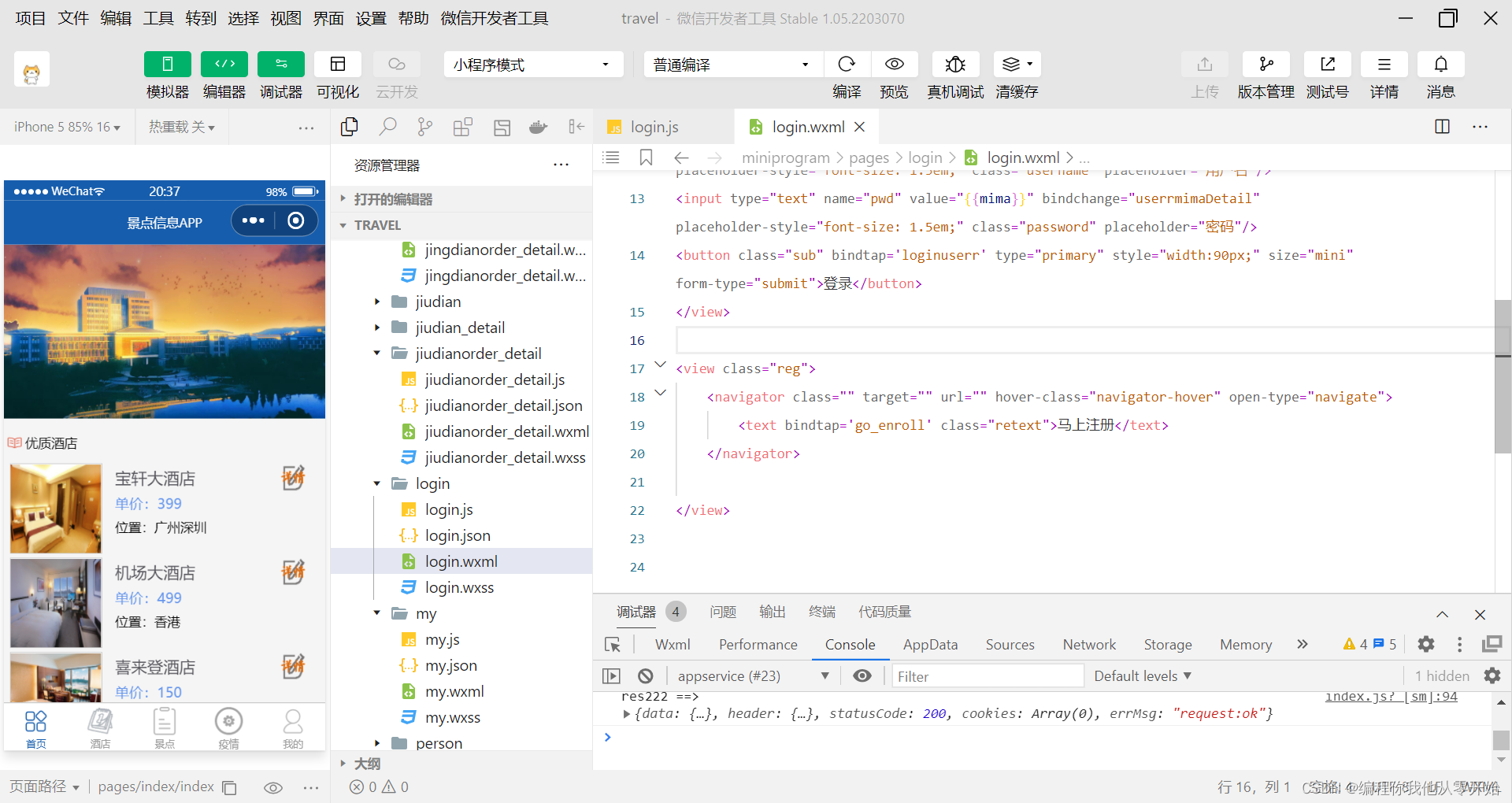1512x803 pixels.
Task: Toggle the editor panel (编辑器)
Action: [224, 65]
